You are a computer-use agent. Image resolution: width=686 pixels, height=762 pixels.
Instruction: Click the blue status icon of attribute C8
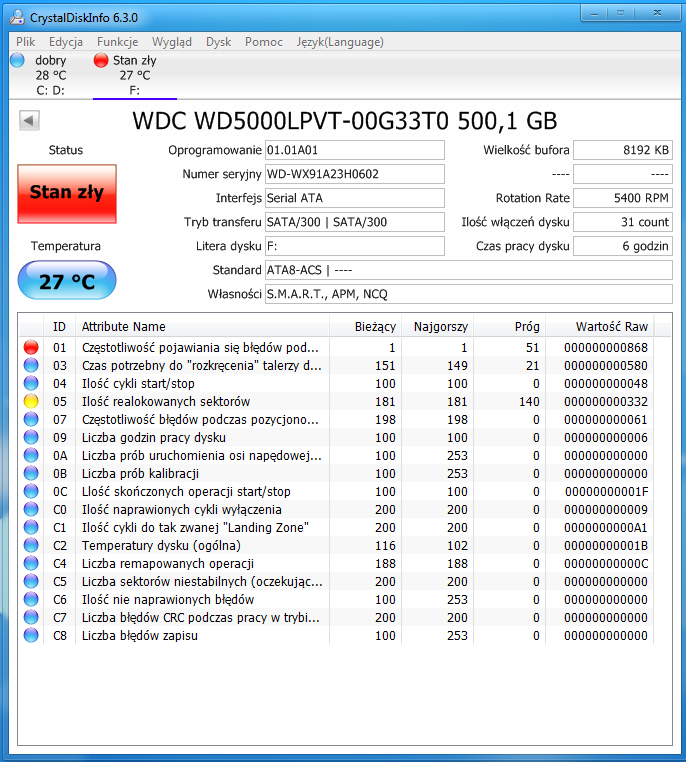(x=31, y=635)
